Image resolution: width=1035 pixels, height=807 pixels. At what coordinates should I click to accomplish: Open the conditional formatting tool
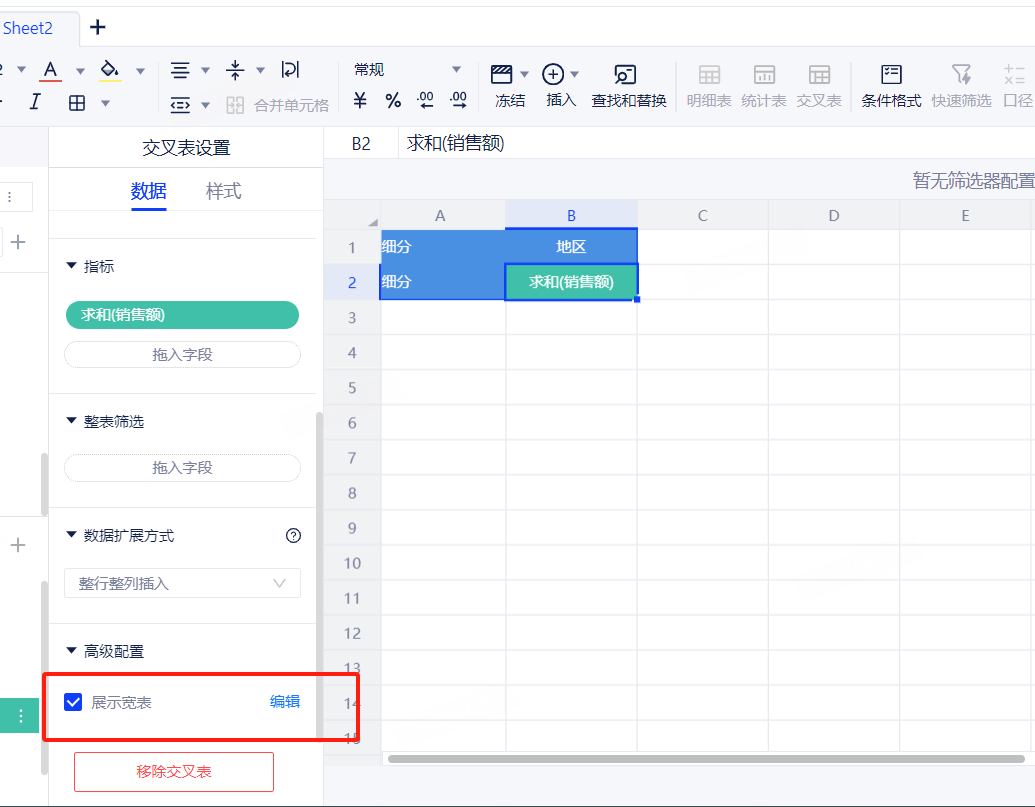tap(890, 86)
